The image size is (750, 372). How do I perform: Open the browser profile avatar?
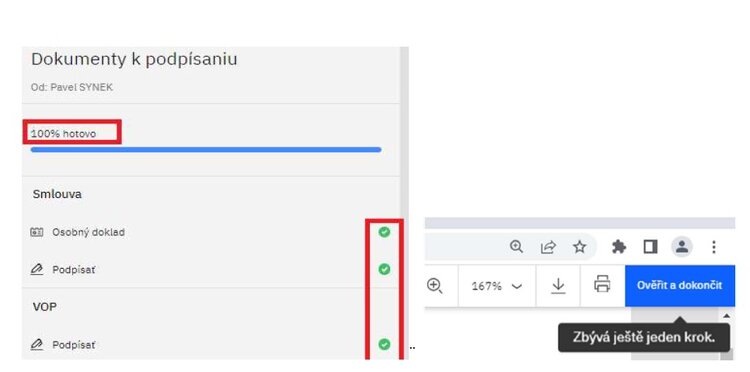[682, 247]
